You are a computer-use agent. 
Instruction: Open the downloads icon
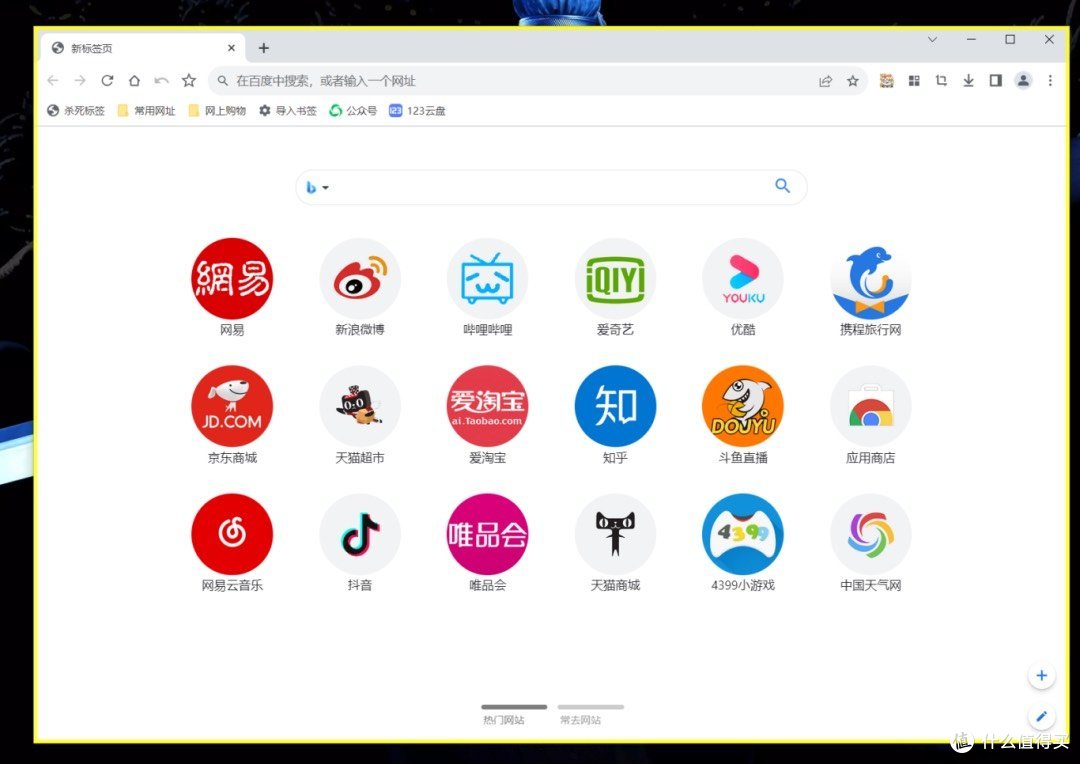click(x=968, y=81)
